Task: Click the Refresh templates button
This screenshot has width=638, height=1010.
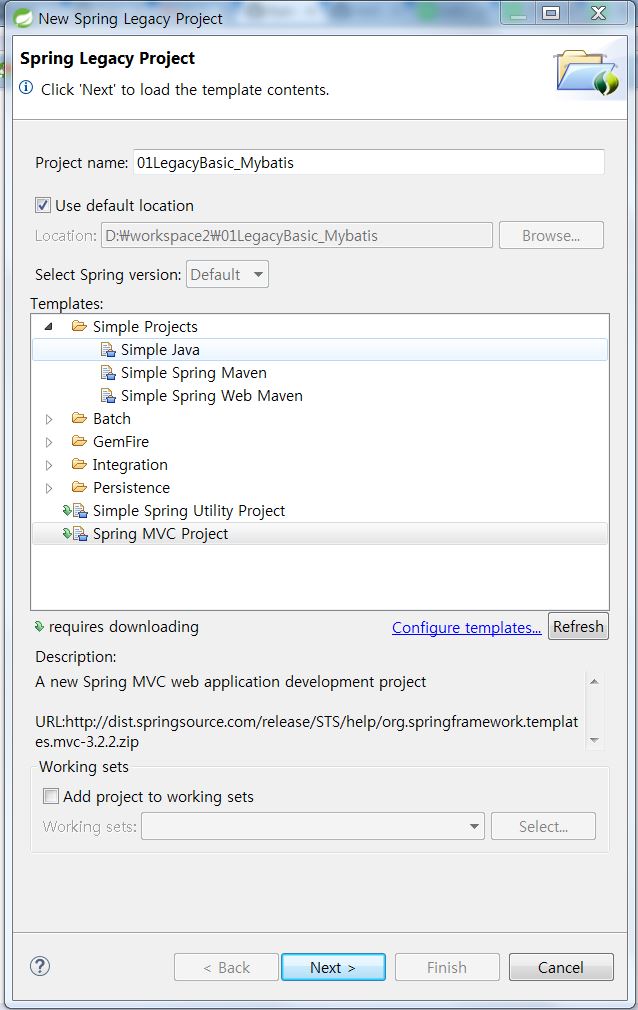Action: 578,626
